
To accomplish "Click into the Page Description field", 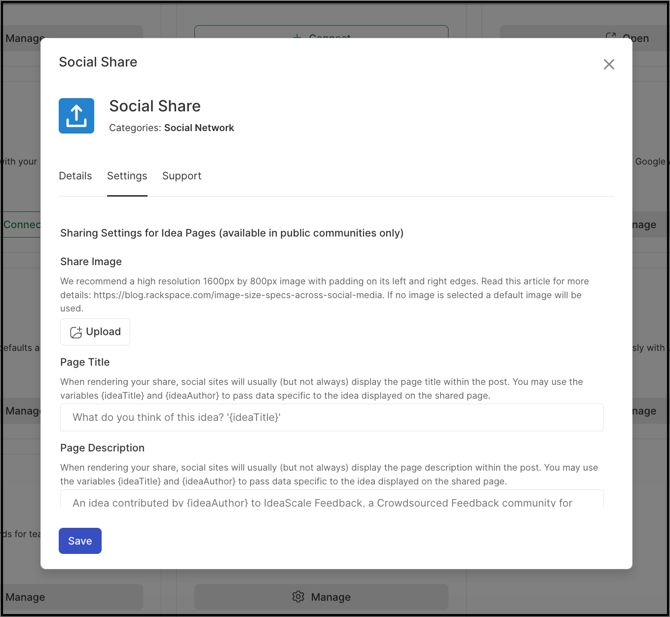I will (x=331, y=500).
